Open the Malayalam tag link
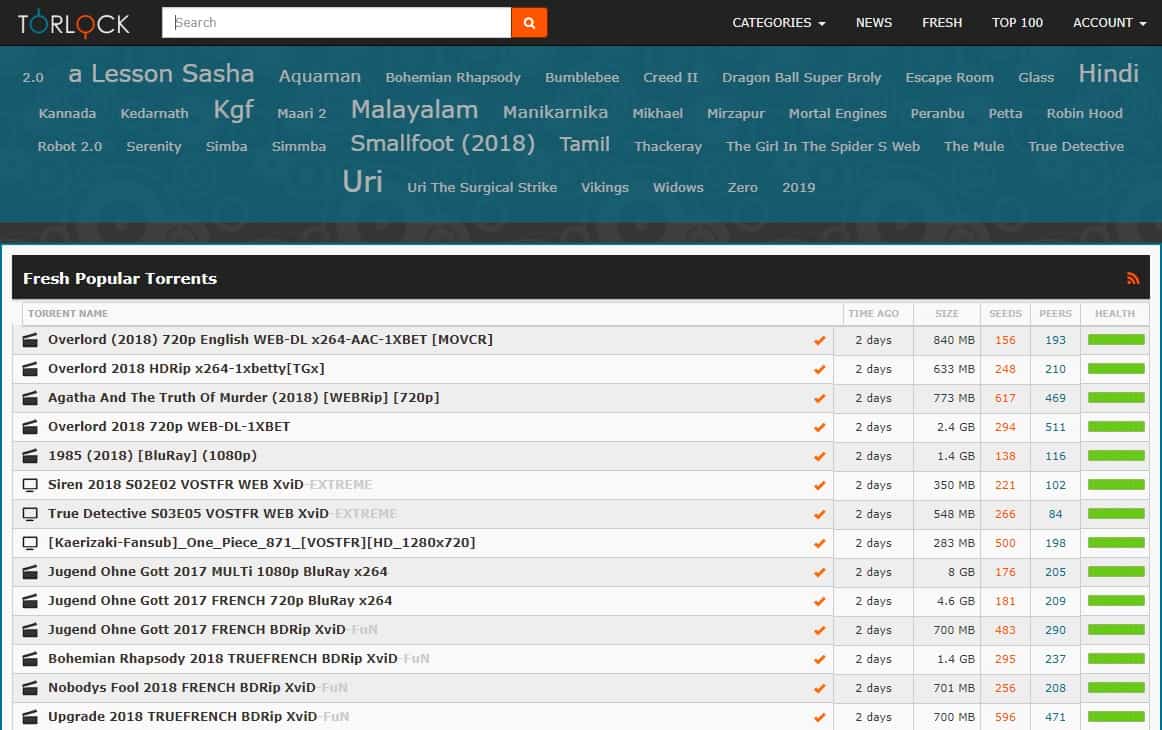This screenshot has width=1162, height=730. coord(414,110)
